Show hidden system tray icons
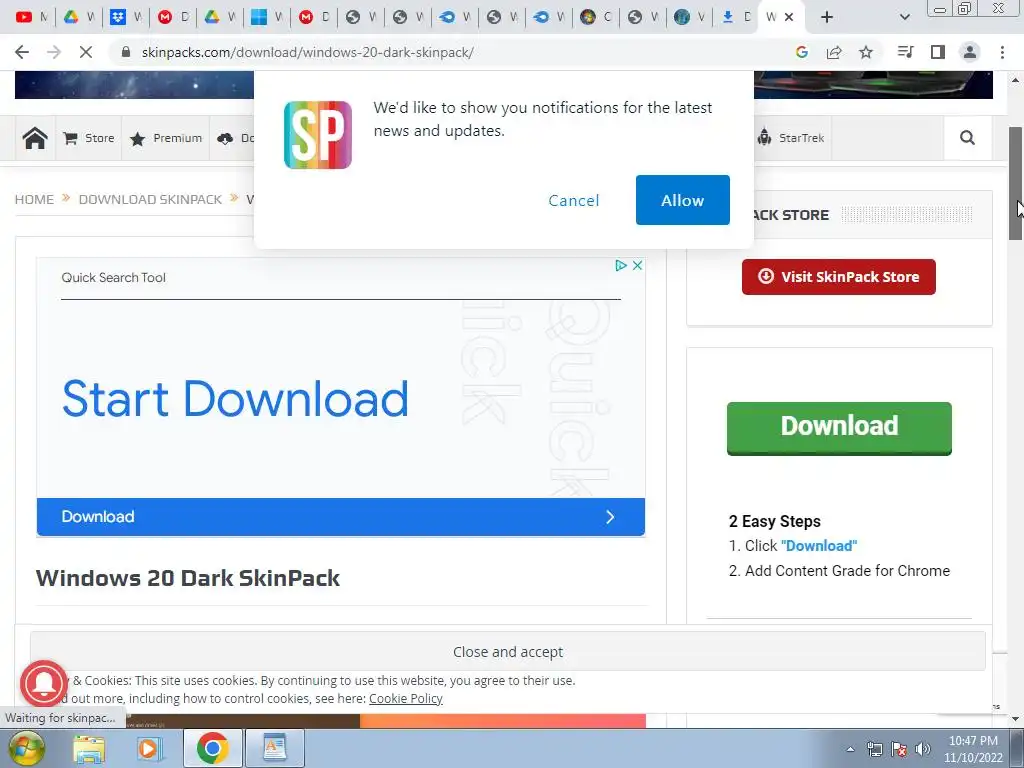1024x768 pixels. 850,749
